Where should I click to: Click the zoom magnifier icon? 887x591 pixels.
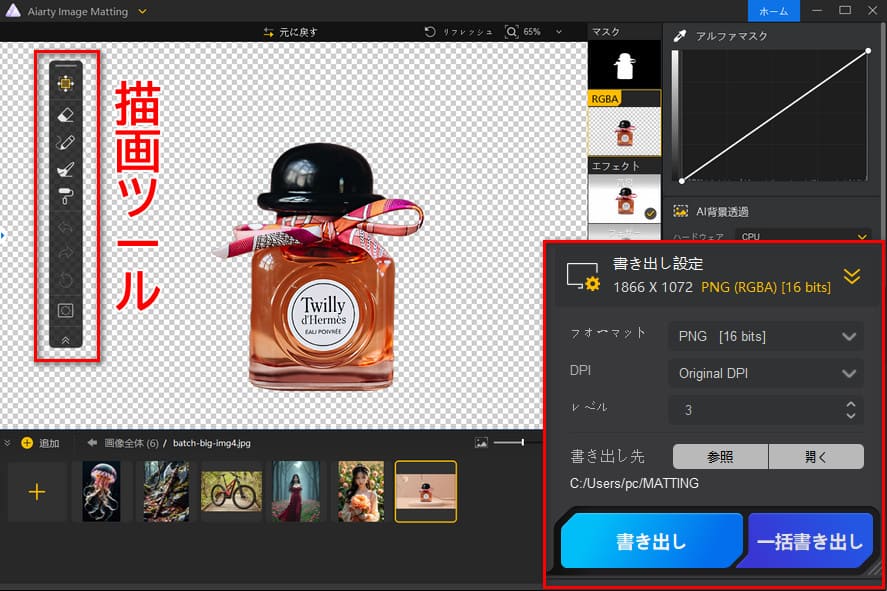click(511, 32)
